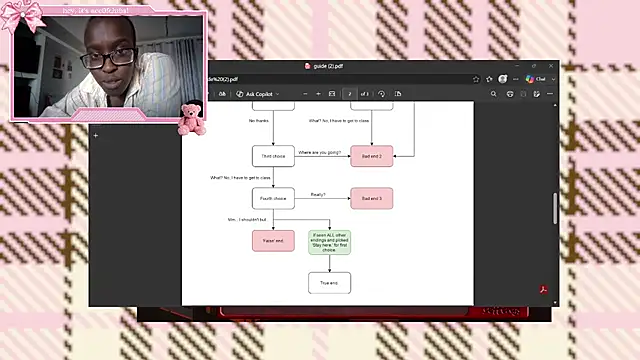
Task: Open the Copilot Chat button
Action: 536,79
